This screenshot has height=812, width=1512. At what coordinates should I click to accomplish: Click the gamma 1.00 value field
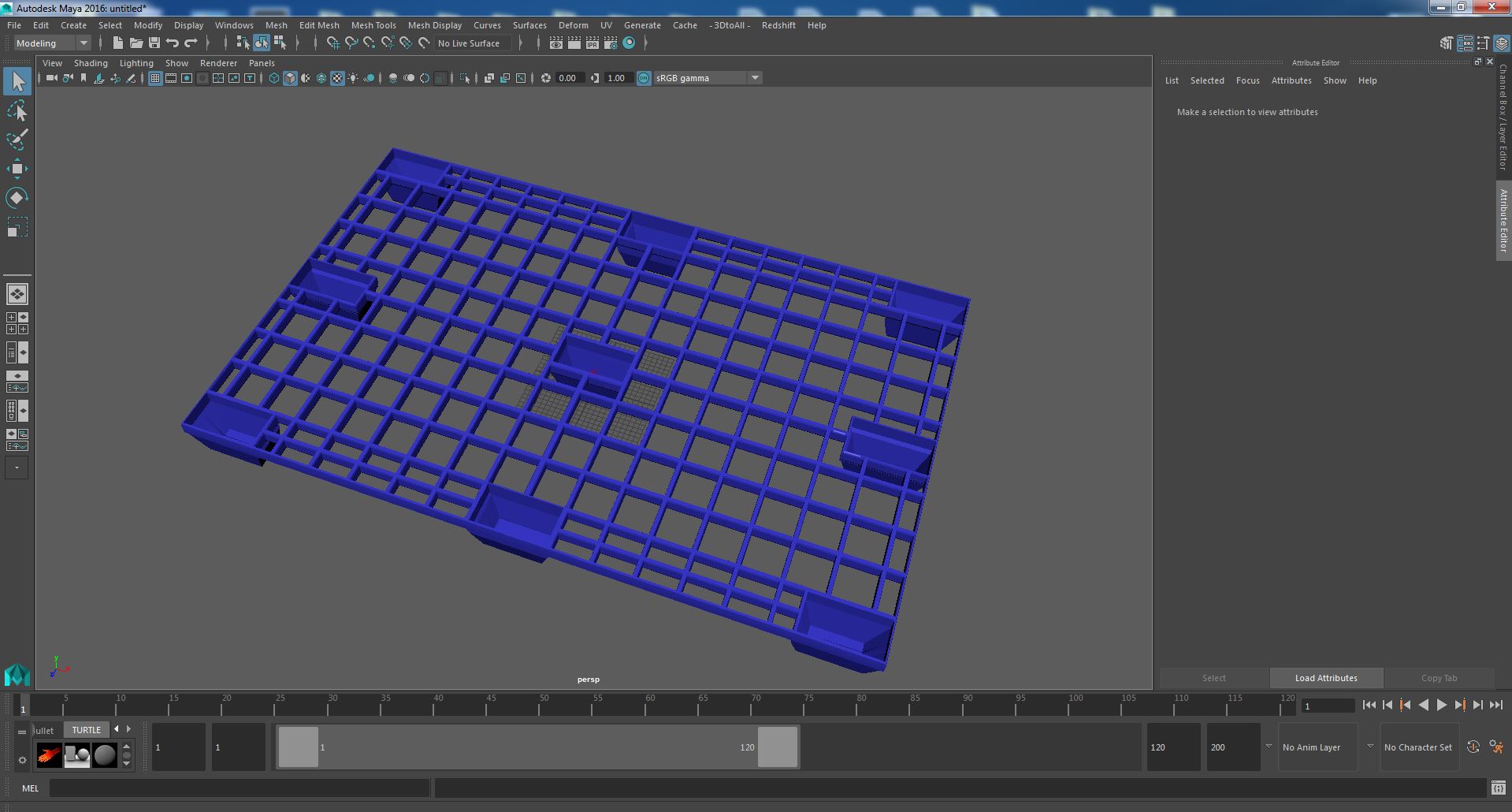(x=619, y=78)
